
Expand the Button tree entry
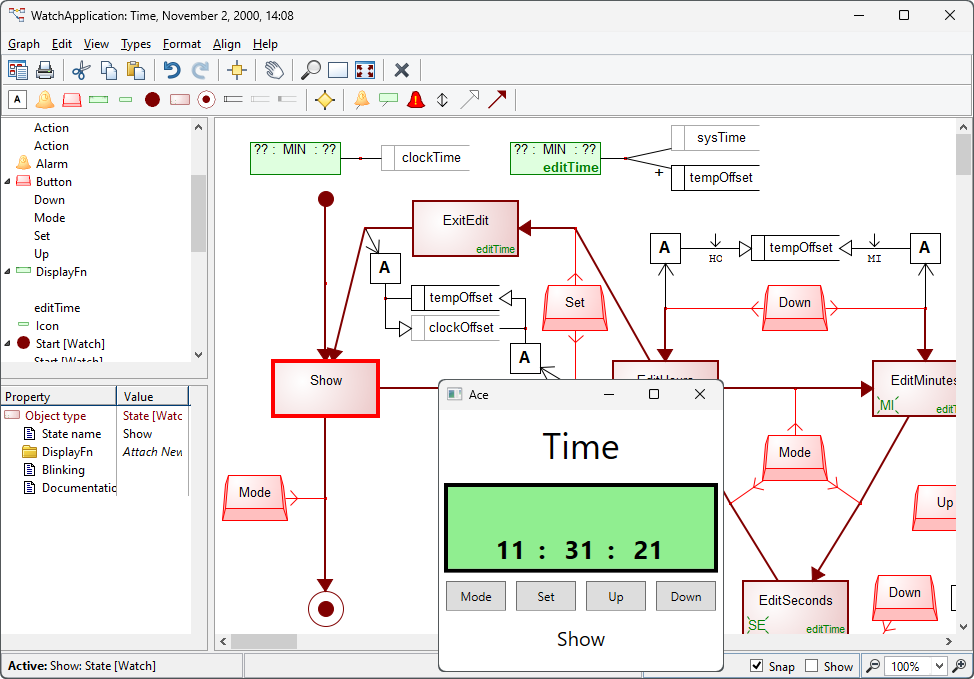(8, 181)
